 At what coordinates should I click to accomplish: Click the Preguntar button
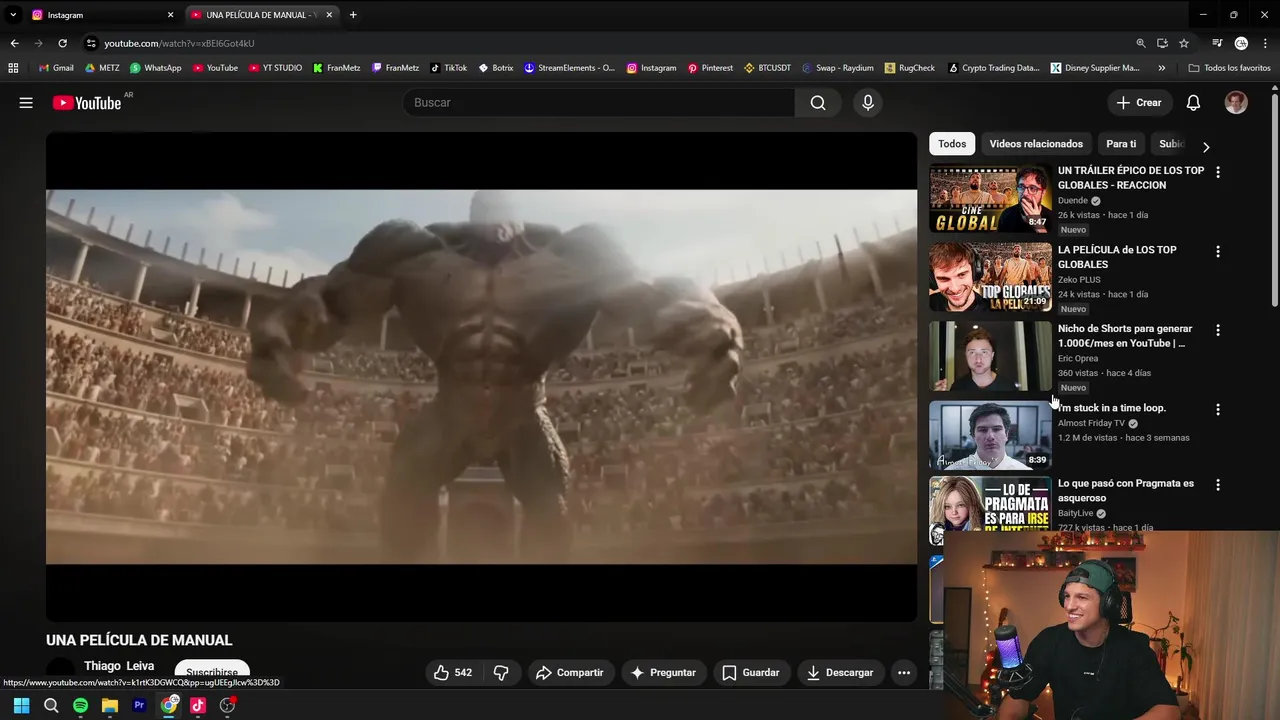(x=663, y=673)
